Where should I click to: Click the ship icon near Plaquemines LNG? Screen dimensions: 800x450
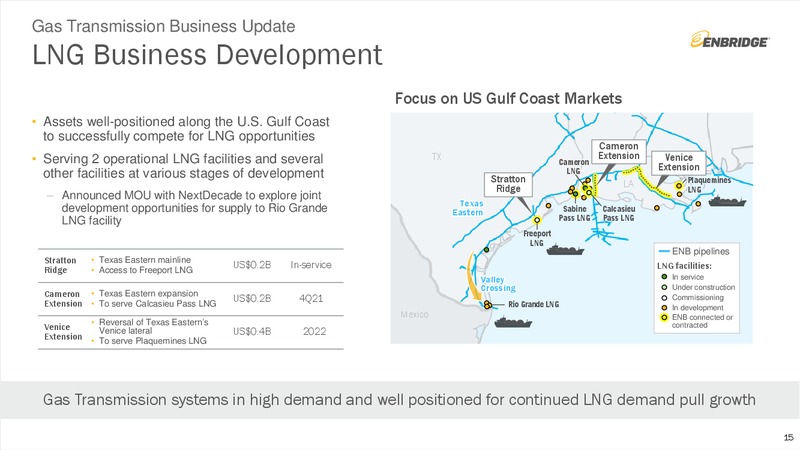click(728, 201)
